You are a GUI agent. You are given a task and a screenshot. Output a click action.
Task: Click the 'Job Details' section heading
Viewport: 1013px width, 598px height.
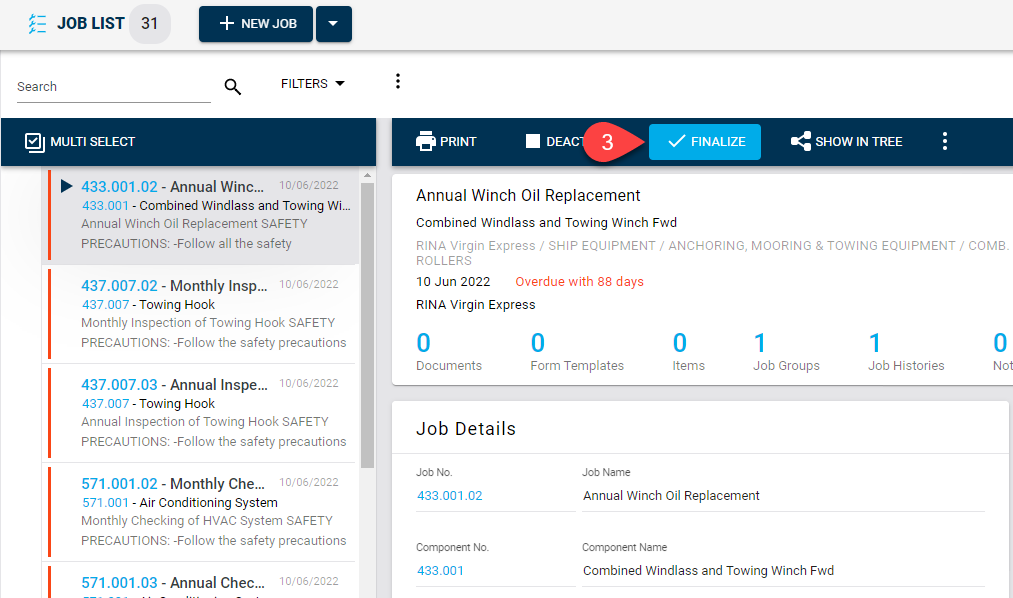point(466,429)
